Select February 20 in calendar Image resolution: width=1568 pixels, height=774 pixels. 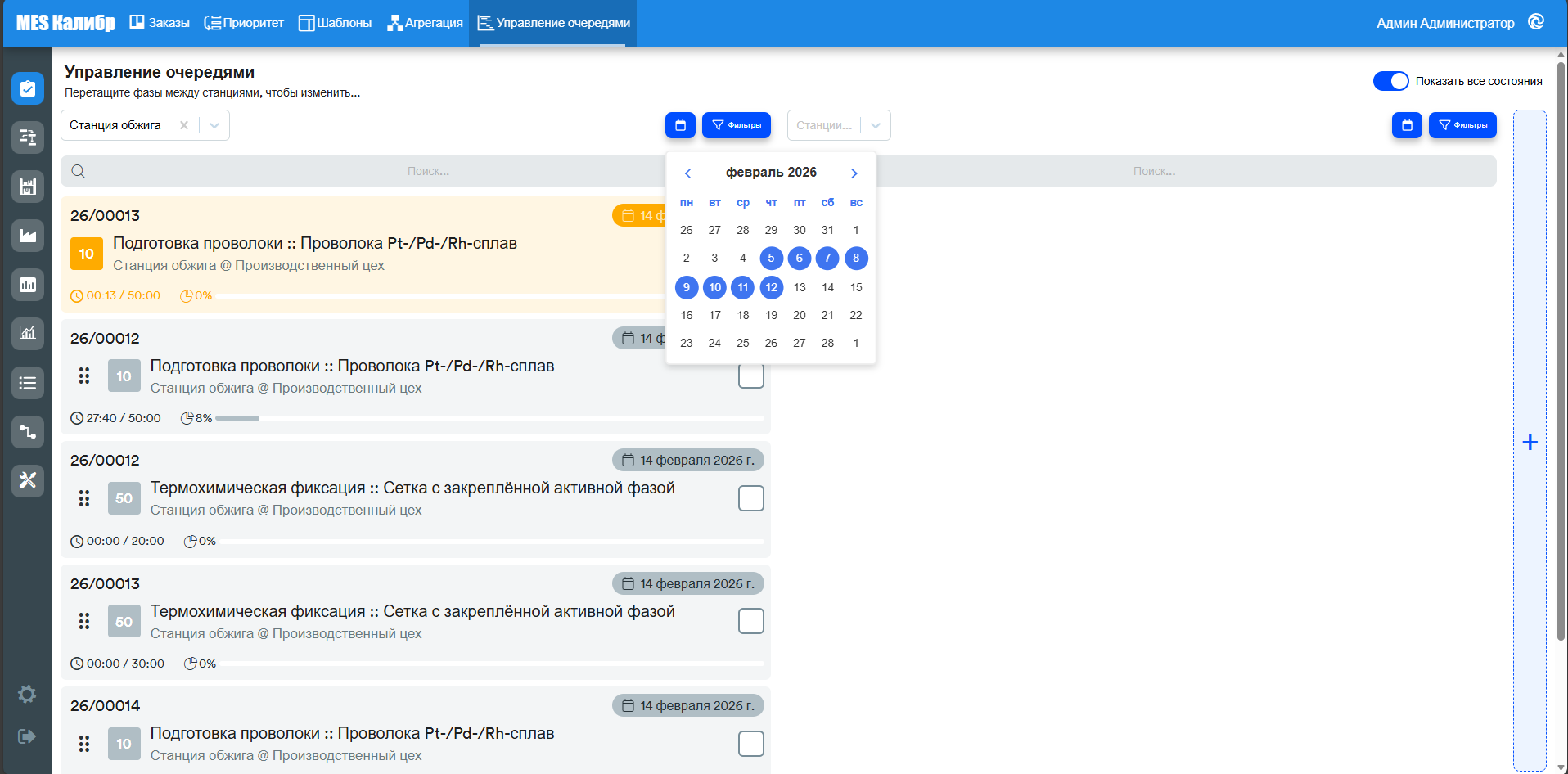tap(800, 315)
